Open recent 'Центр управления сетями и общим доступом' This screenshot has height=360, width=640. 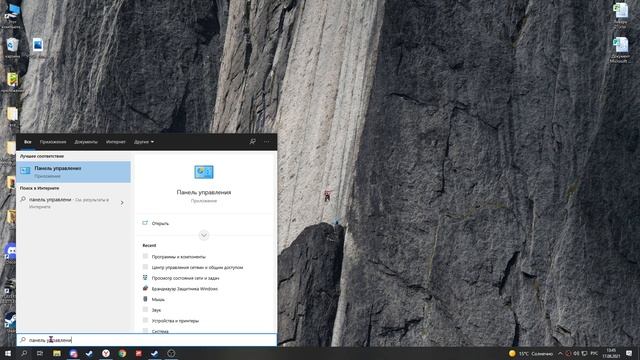click(197, 267)
